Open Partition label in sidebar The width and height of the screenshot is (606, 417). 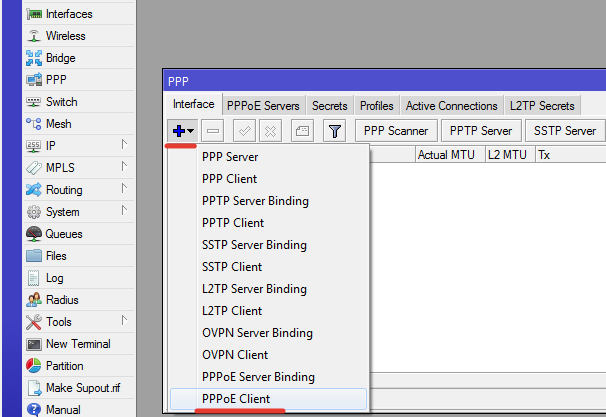coord(65,366)
